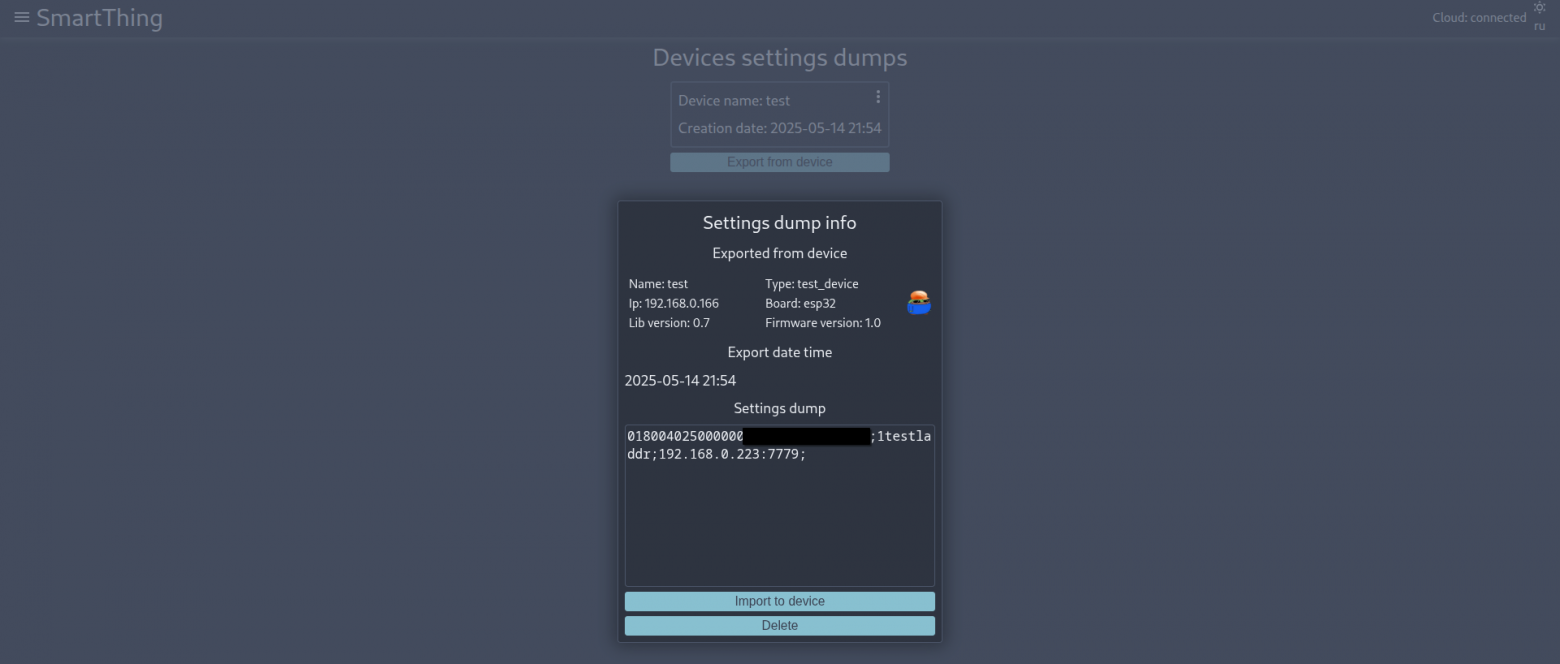The width and height of the screenshot is (1560, 664).
Task: Delete the settings dump
Action: click(x=780, y=625)
